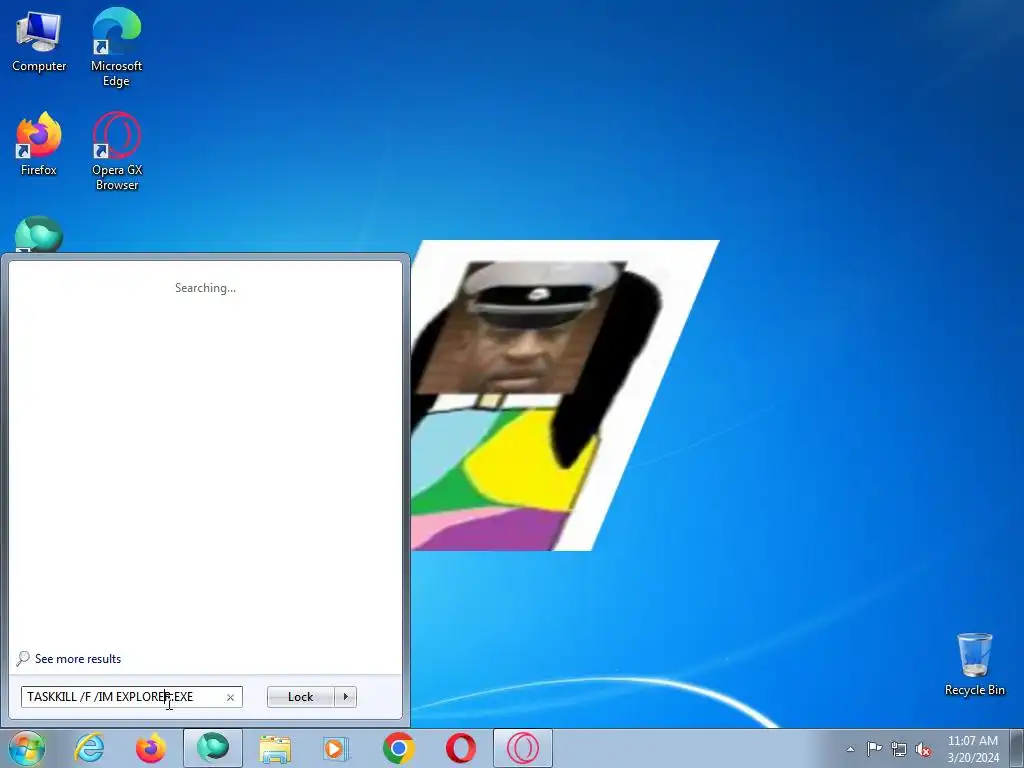Open the Action Center flag icon
This screenshot has height=768, width=1024.
[874, 749]
